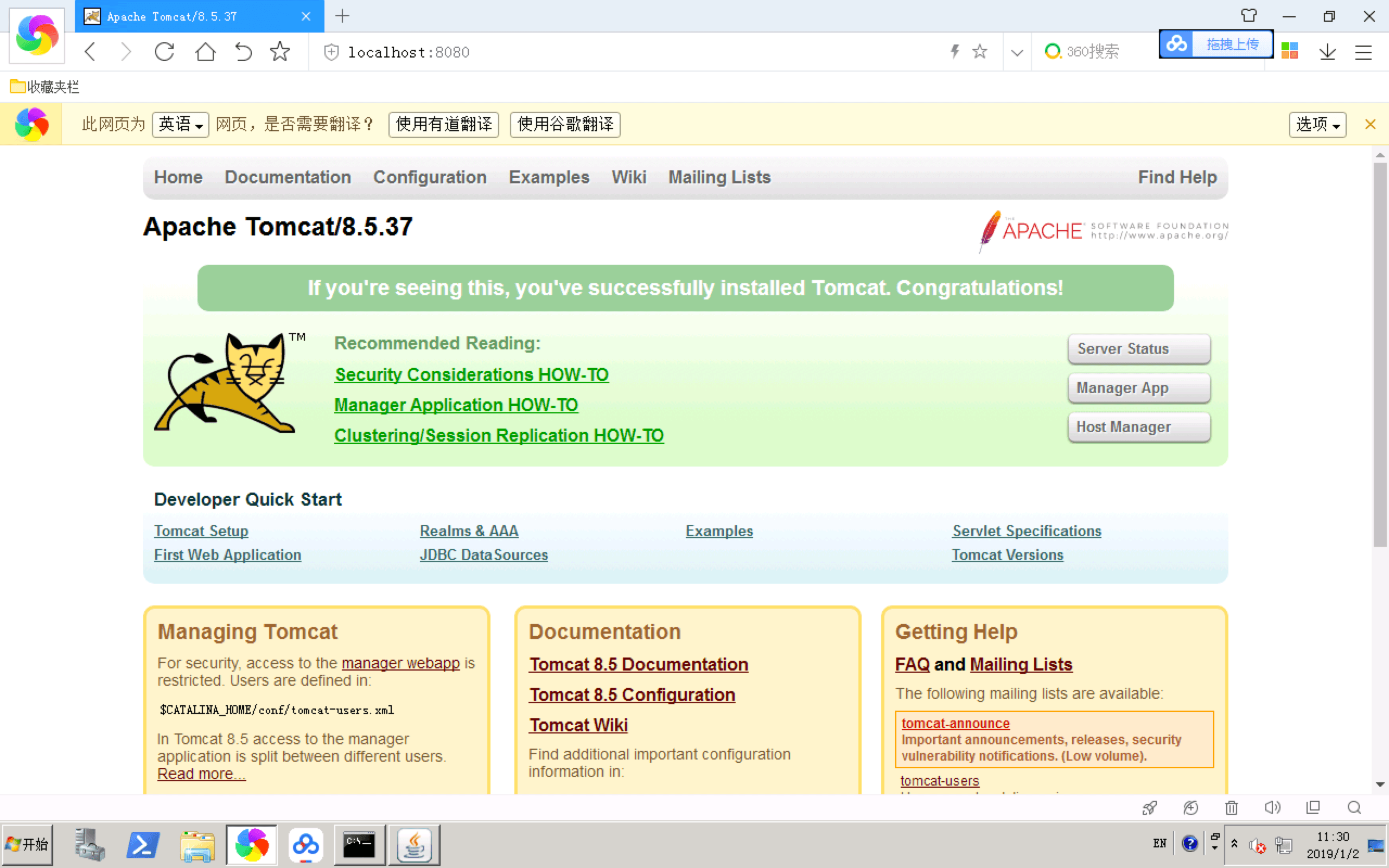Open the Java taskbar icon

click(415, 845)
